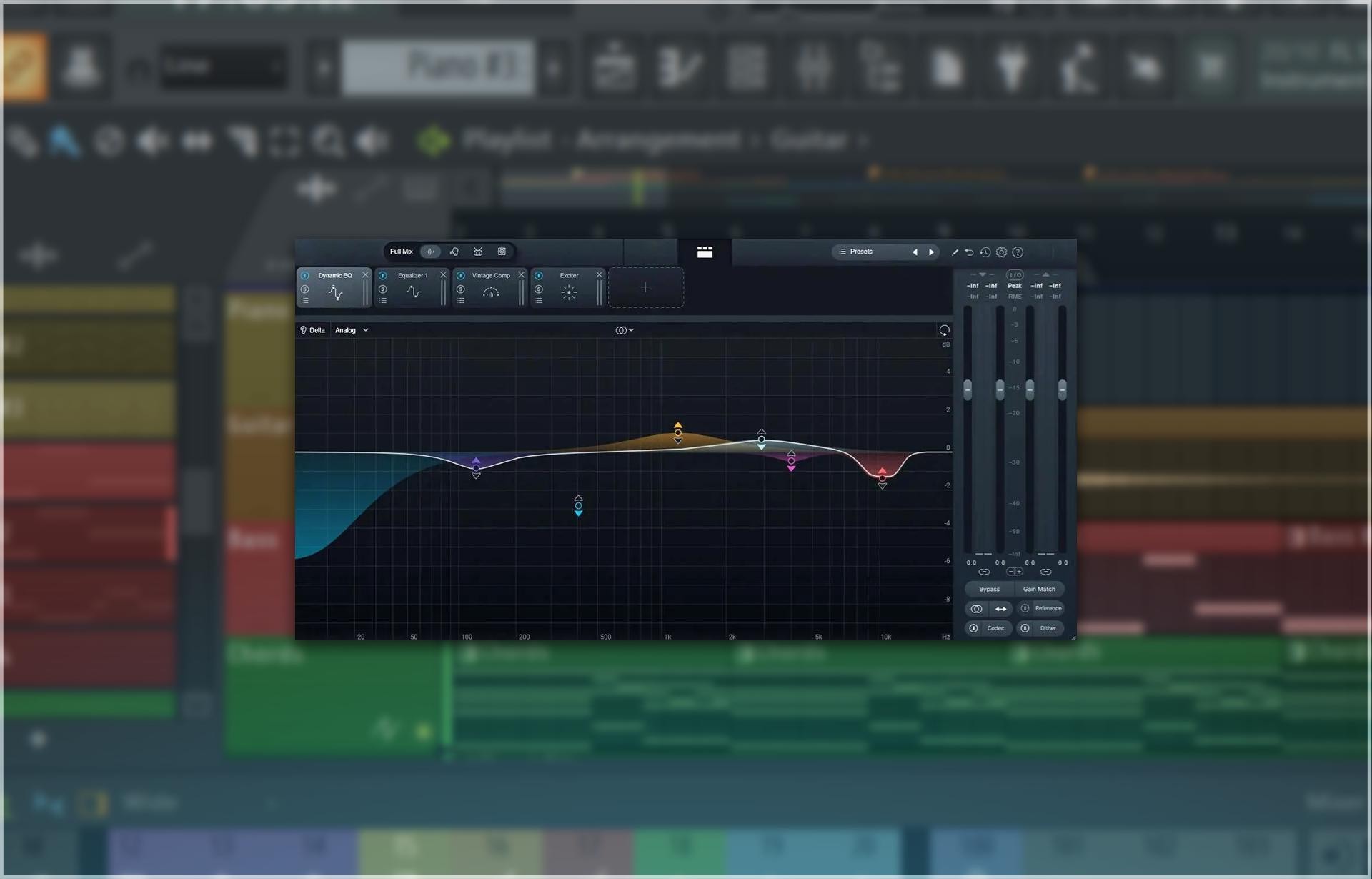This screenshot has width=1372, height=879.
Task: Select the vocal focus head icon
Action: point(454,252)
